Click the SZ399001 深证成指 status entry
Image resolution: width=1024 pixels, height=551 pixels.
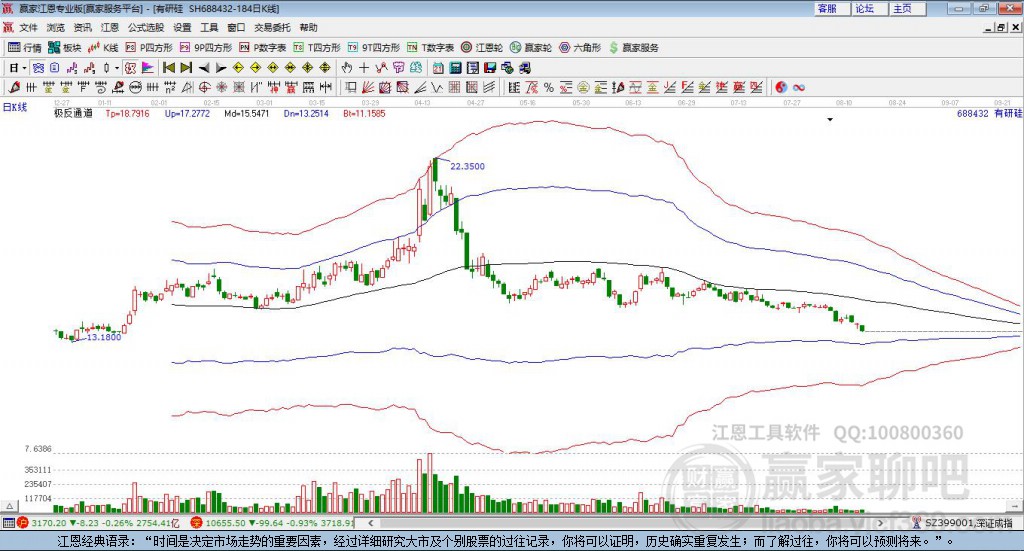tap(963, 523)
